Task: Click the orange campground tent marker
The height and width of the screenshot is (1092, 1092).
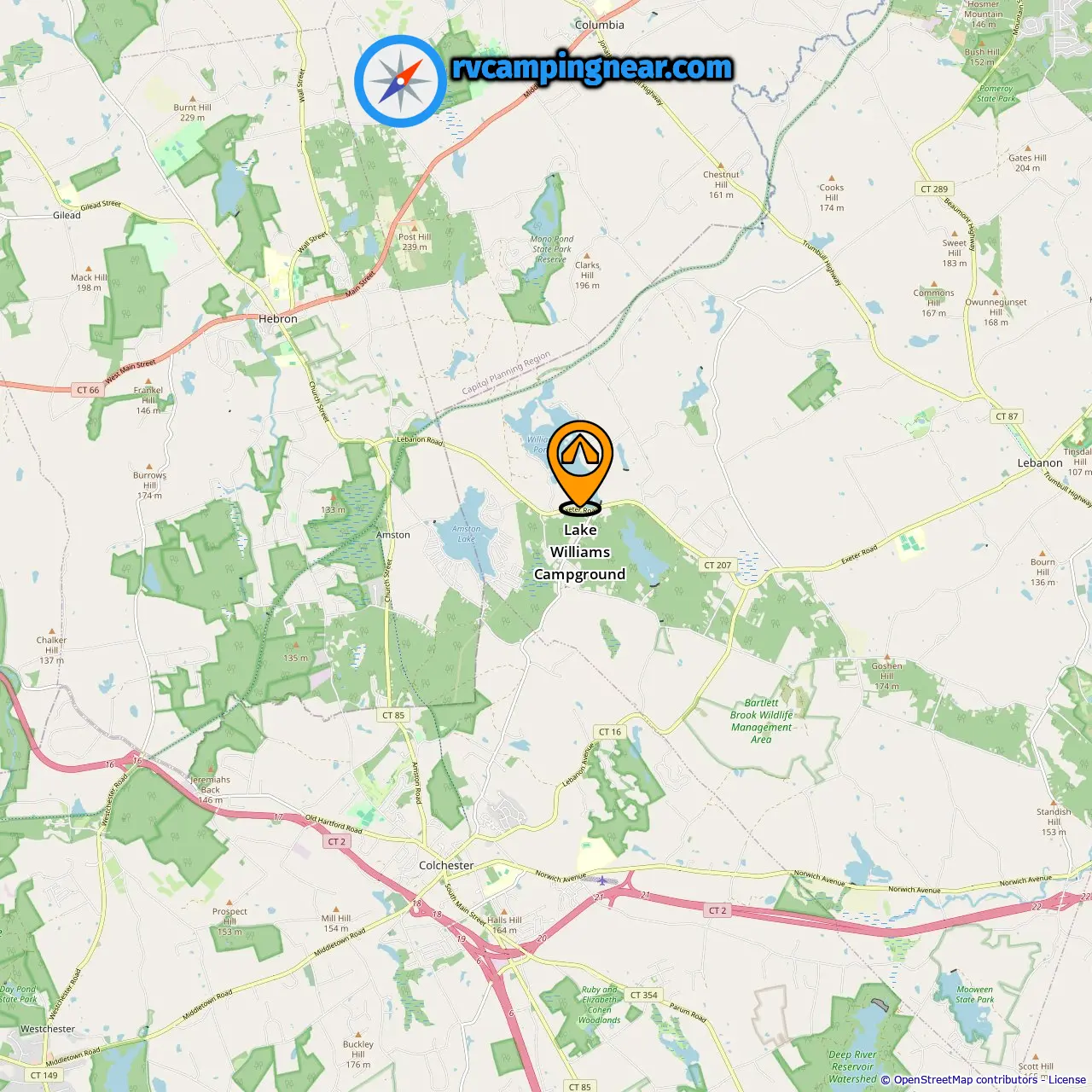Action: tap(580, 466)
